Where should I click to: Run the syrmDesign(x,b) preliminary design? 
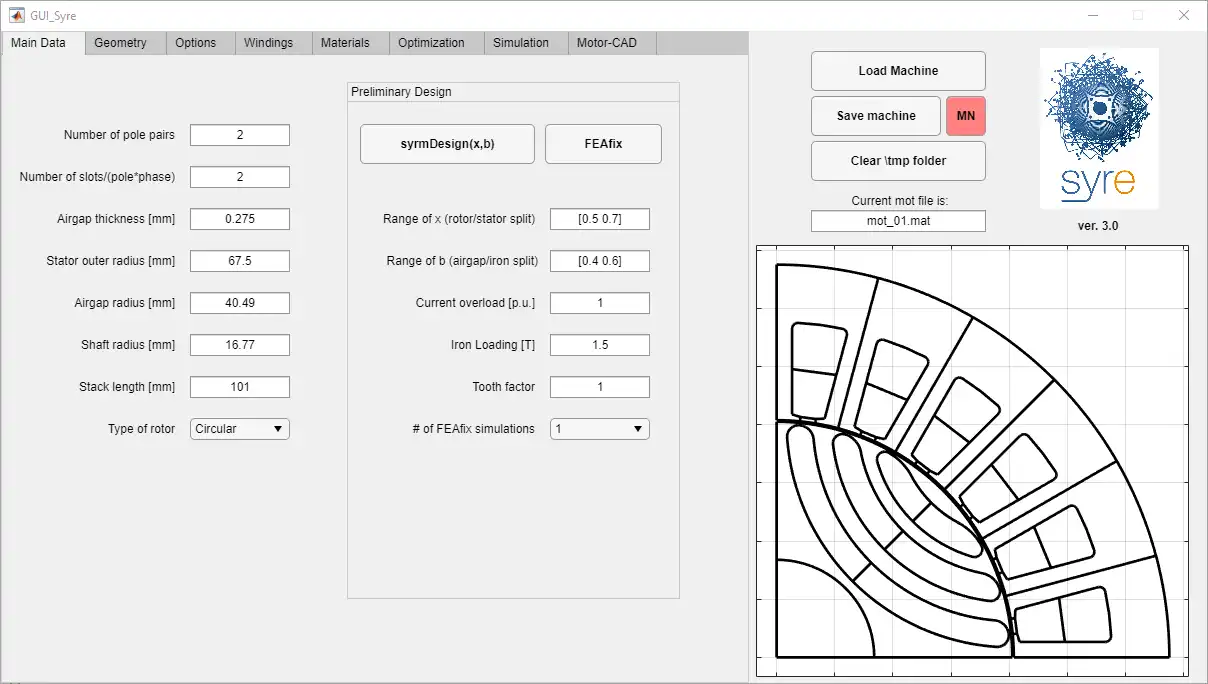(447, 143)
